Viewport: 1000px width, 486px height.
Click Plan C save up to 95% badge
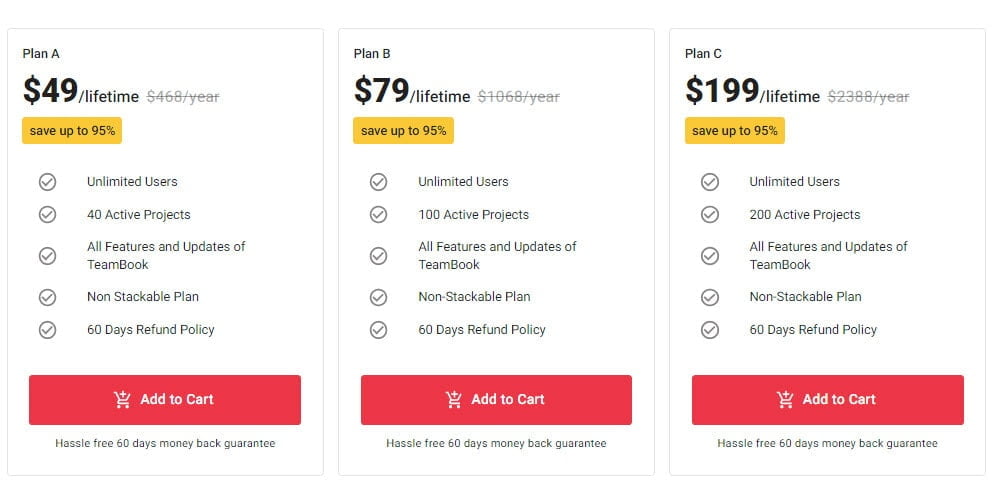click(x=734, y=131)
